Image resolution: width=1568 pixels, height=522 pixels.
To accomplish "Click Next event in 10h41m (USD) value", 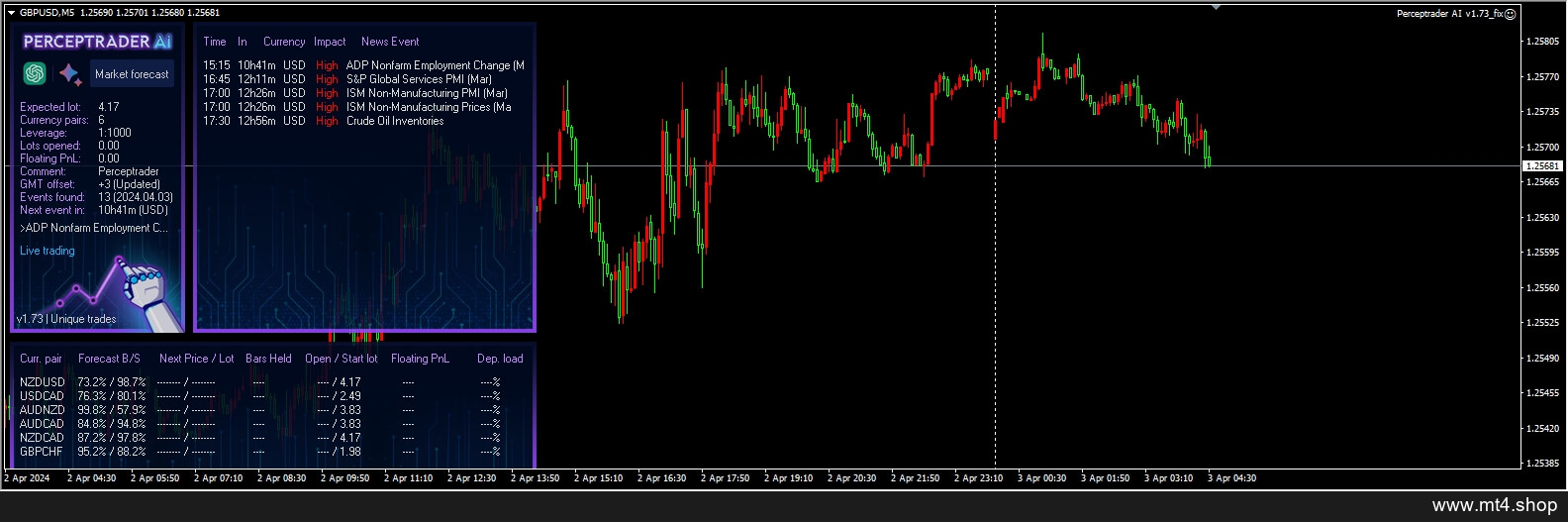I will pyautogui.click(x=134, y=210).
